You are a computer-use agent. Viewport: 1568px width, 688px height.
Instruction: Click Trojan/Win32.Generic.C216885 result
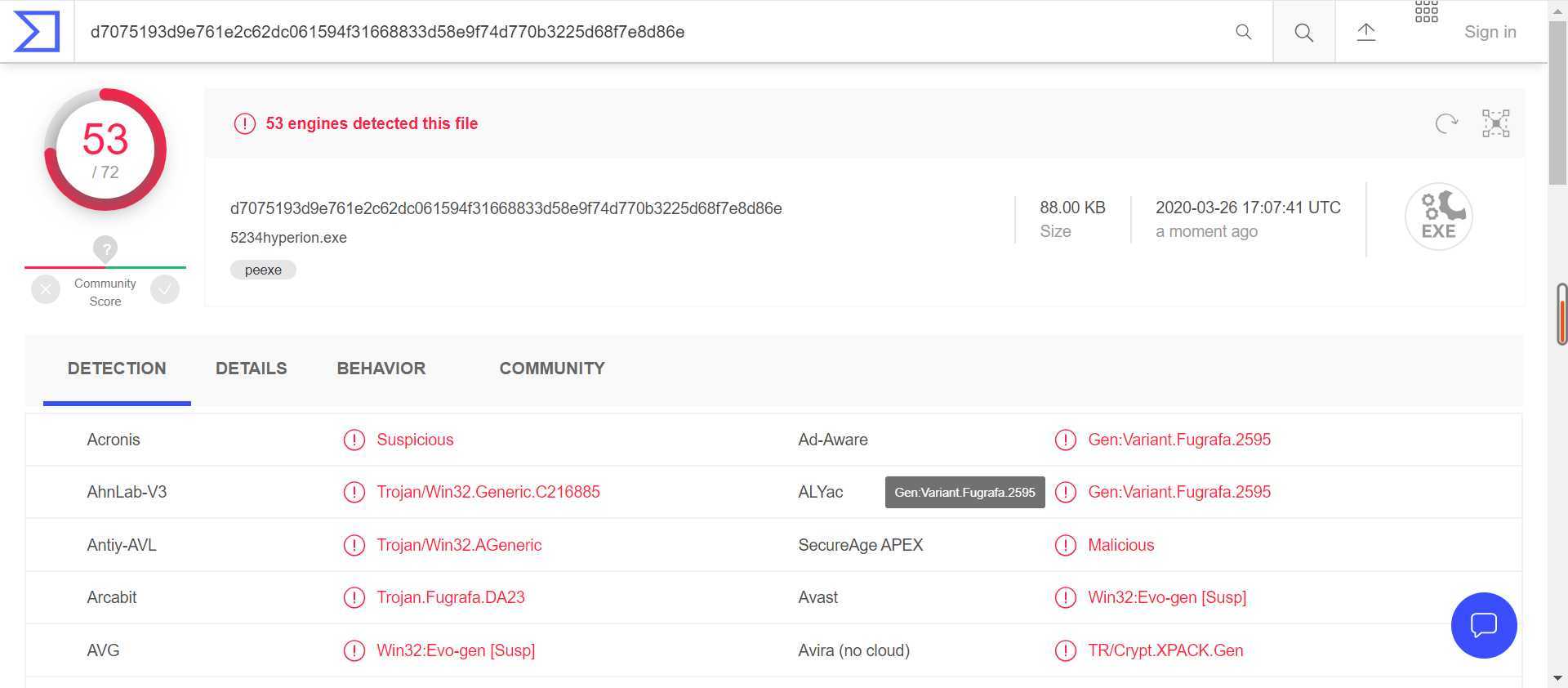(488, 492)
